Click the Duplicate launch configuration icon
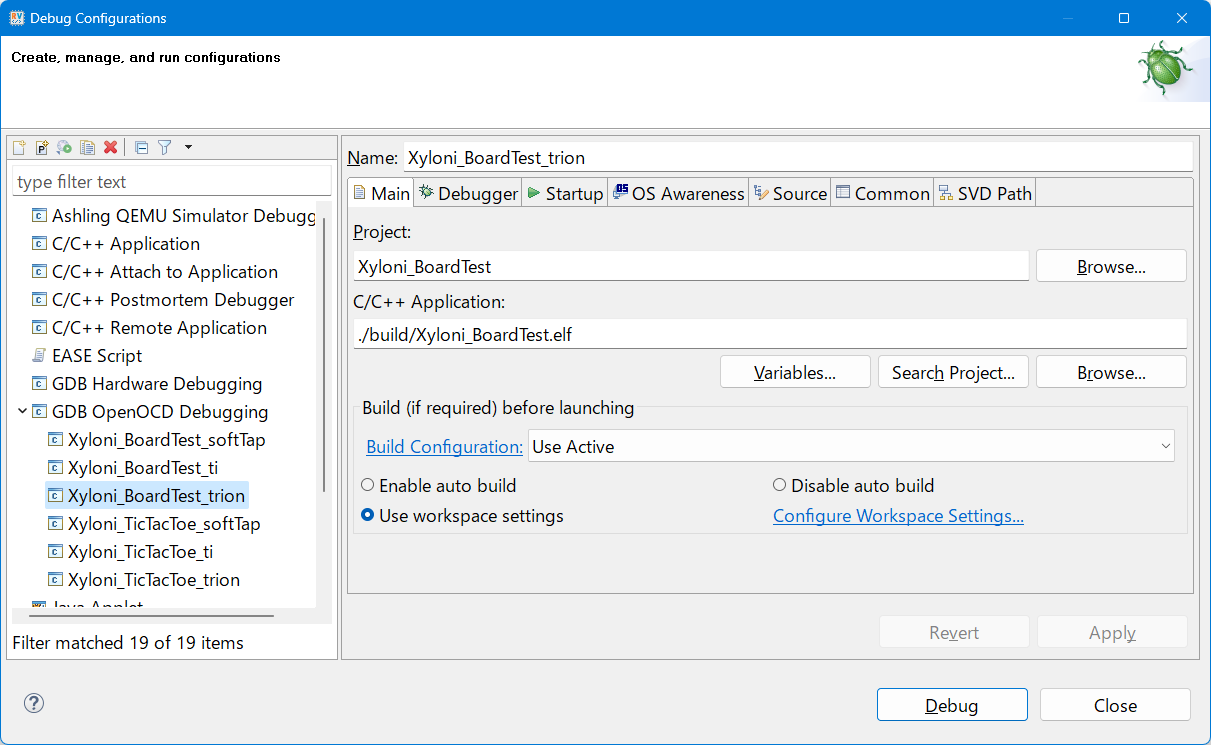Screen dimensions: 1211x745 [x=87, y=148]
